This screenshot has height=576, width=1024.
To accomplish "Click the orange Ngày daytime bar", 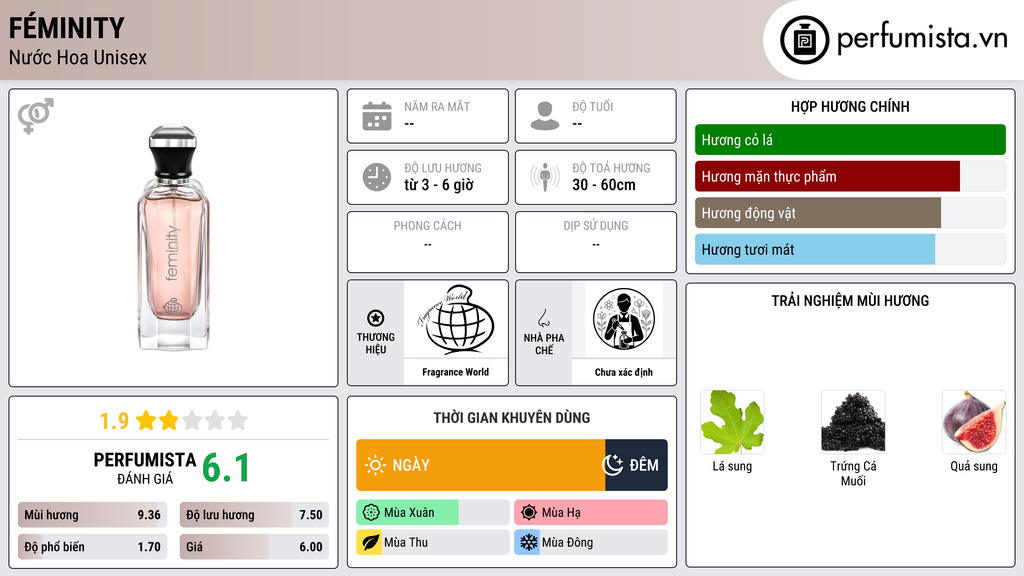I will tap(481, 465).
